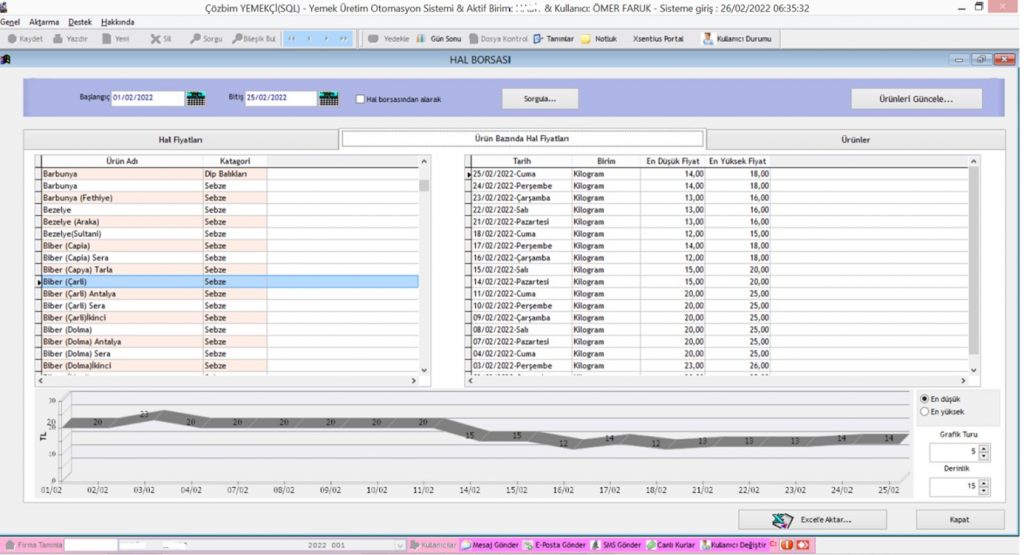
Task: Click the product list horizontal scrollbar
Action: [x=225, y=381]
